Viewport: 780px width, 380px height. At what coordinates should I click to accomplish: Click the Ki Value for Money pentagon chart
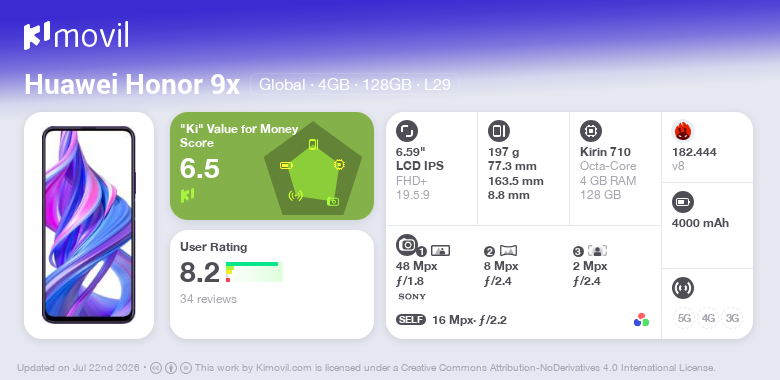click(313, 169)
